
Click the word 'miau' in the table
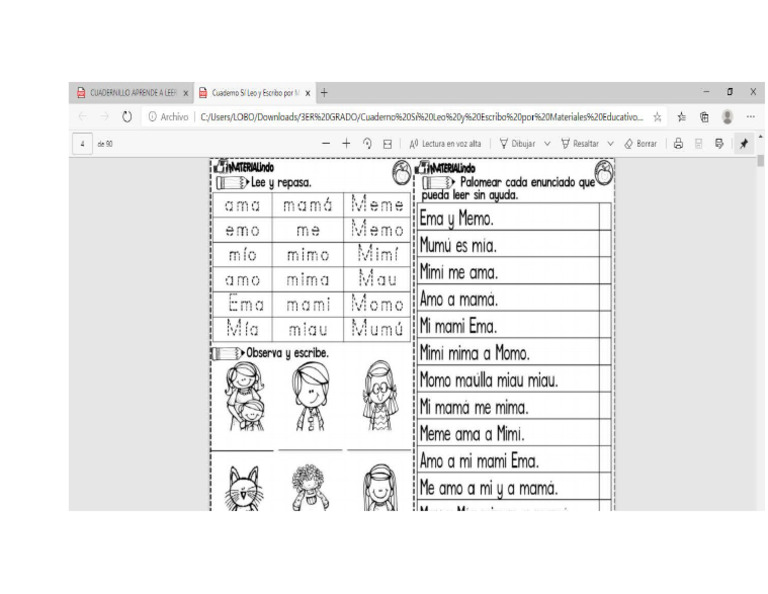point(308,329)
